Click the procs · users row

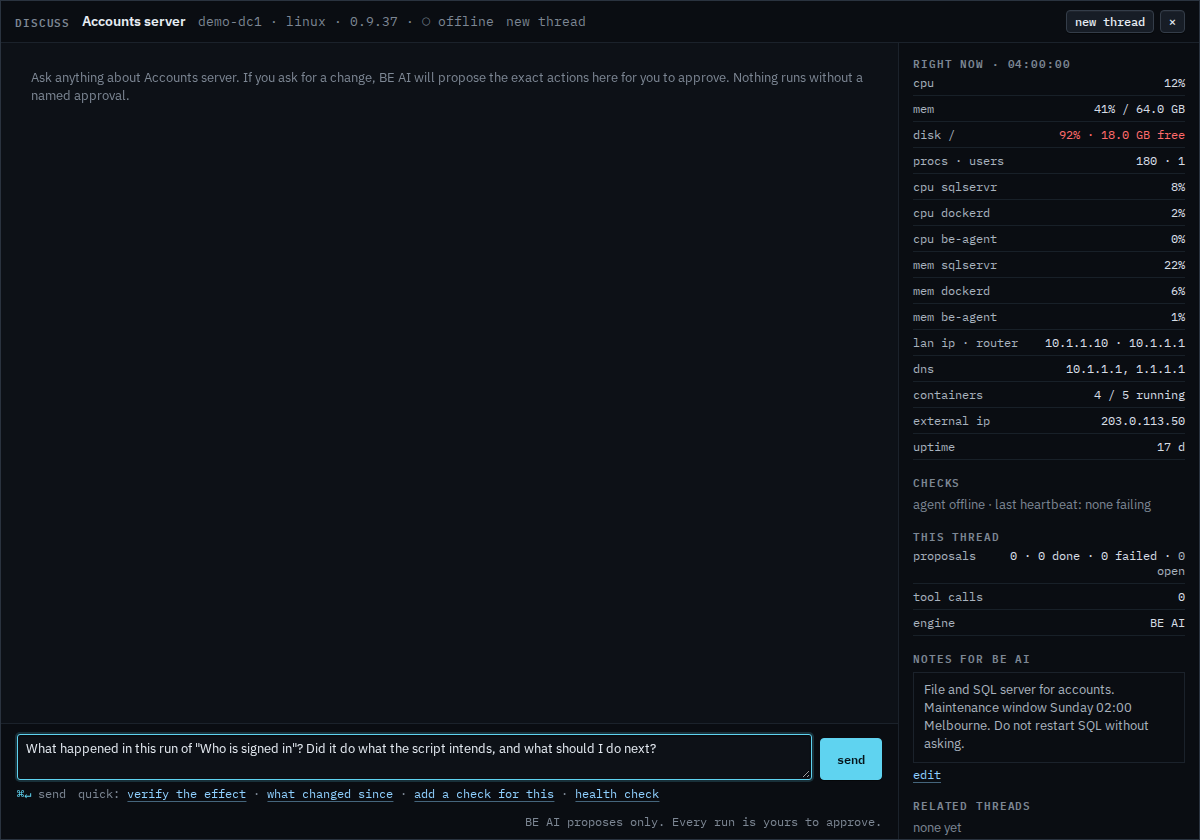click(1049, 161)
